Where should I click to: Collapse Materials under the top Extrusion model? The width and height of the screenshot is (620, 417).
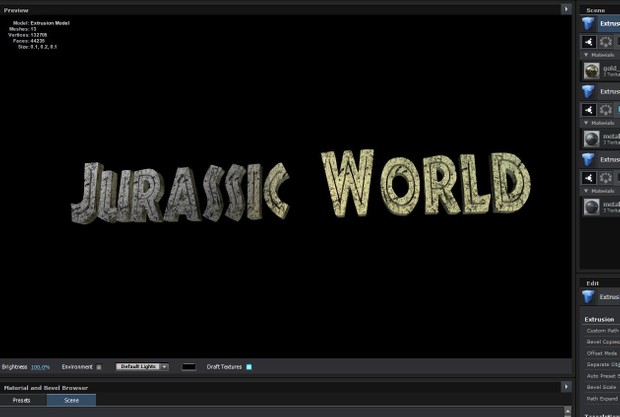[x=586, y=55]
